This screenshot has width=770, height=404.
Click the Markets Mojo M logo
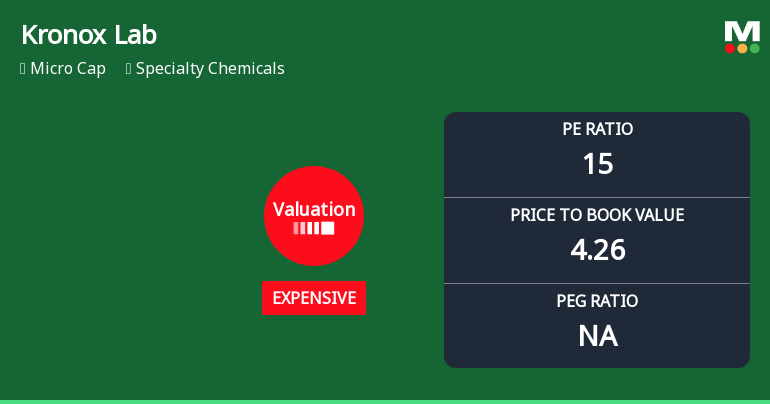pyautogui.click(x=742, y=31)
